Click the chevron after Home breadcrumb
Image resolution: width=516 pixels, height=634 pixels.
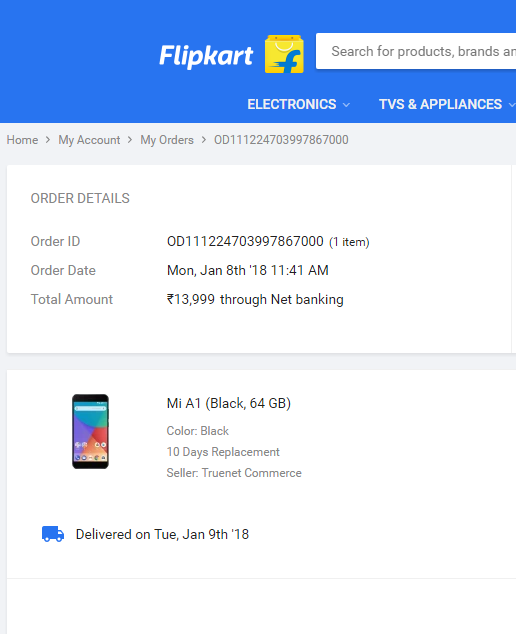coord(48,139)
